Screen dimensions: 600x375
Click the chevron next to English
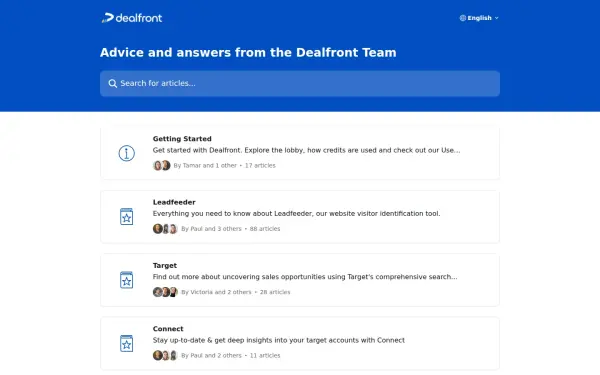tap(496, 18)
